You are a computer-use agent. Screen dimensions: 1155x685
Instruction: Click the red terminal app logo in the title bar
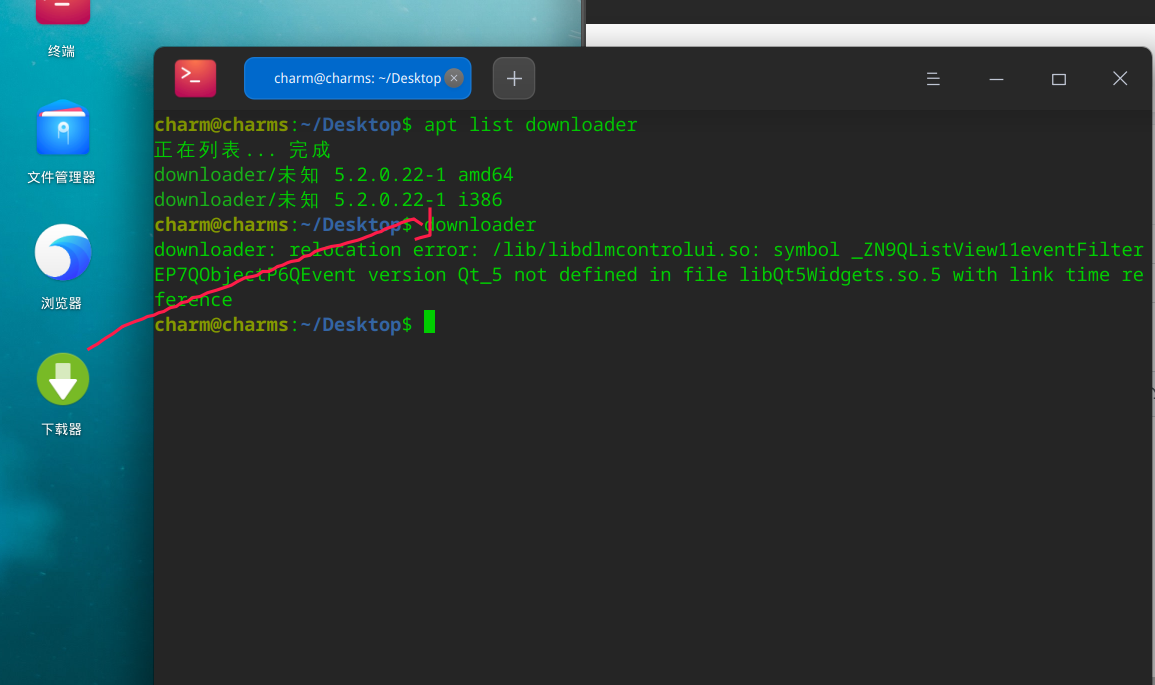coord(195,78)
